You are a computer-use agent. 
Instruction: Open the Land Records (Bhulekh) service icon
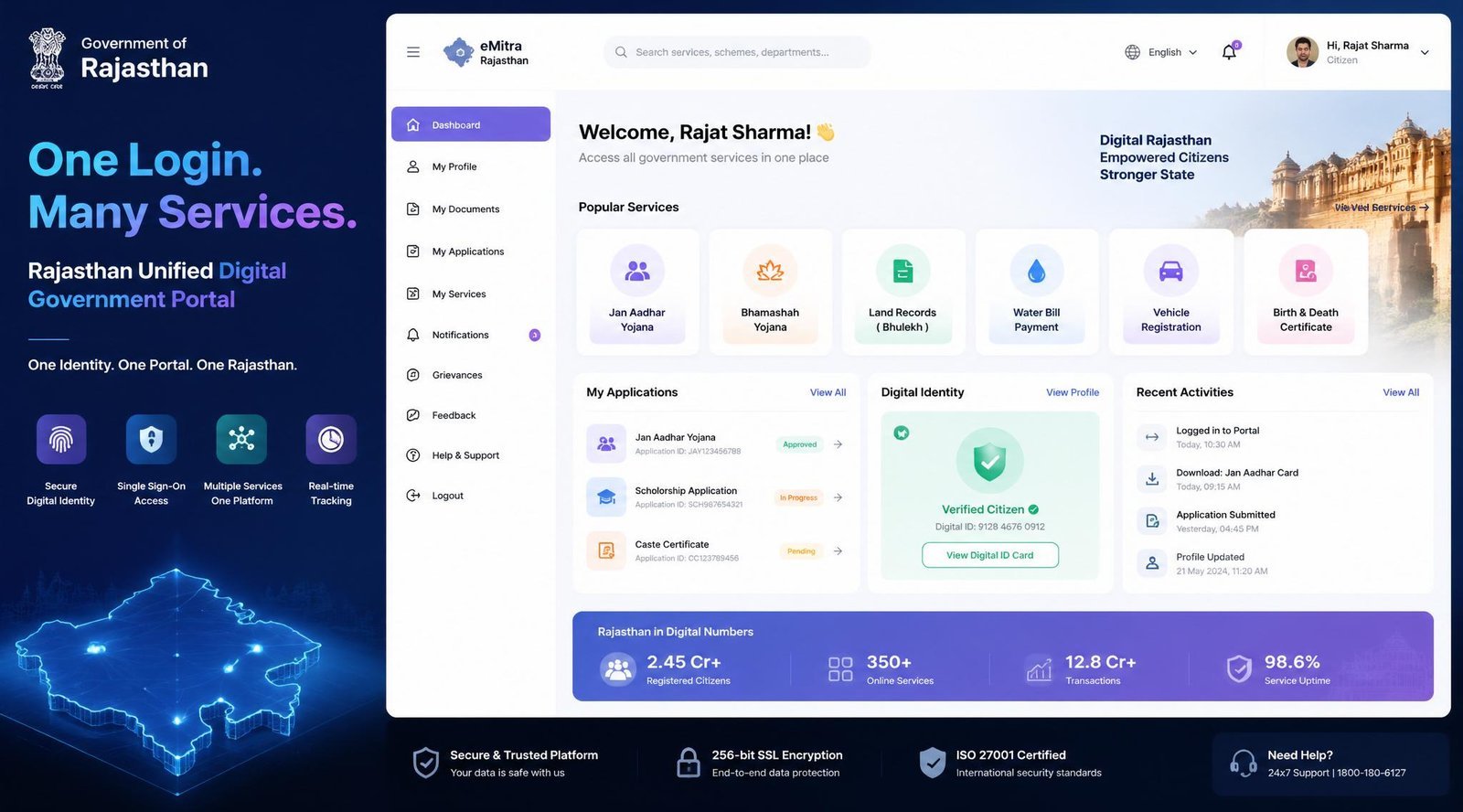tap(902, 271)
